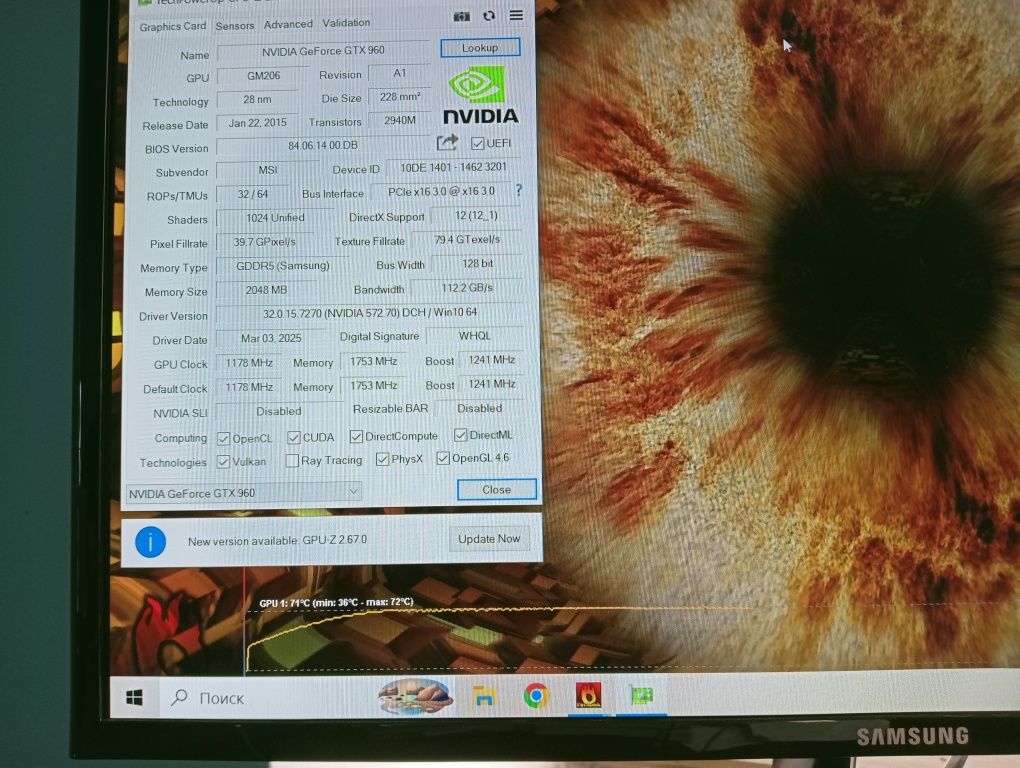Switch to FurMark in the taskbar
Screen dimensions: 1020x768
589,696
